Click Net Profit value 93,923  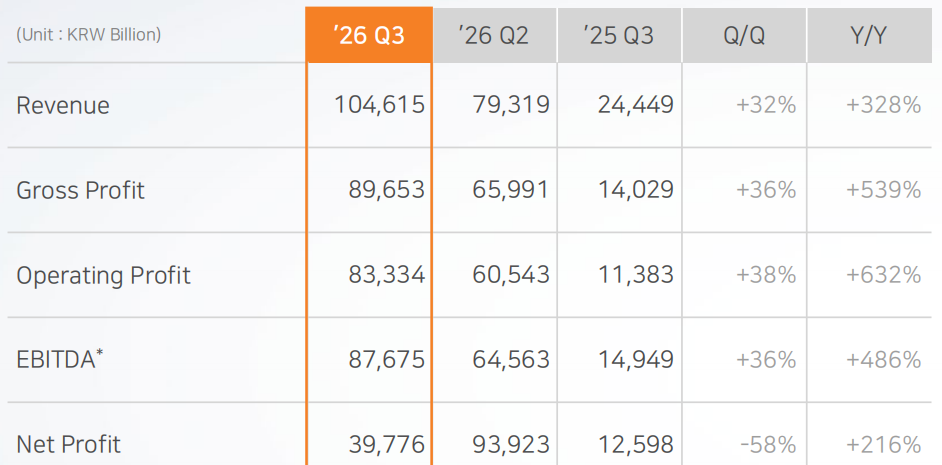(511, 445)
